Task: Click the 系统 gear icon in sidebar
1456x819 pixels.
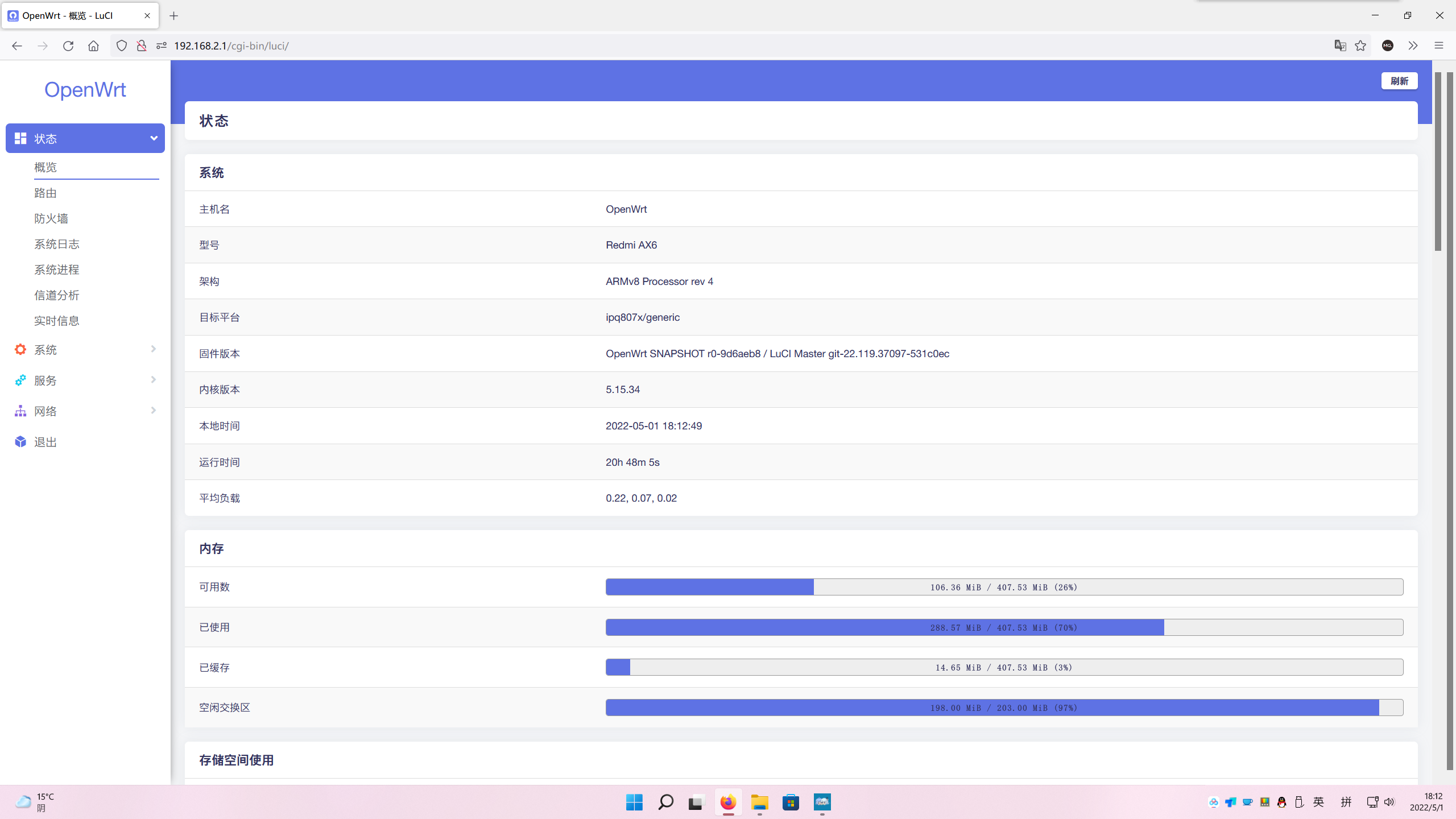Action: point(20,349)
